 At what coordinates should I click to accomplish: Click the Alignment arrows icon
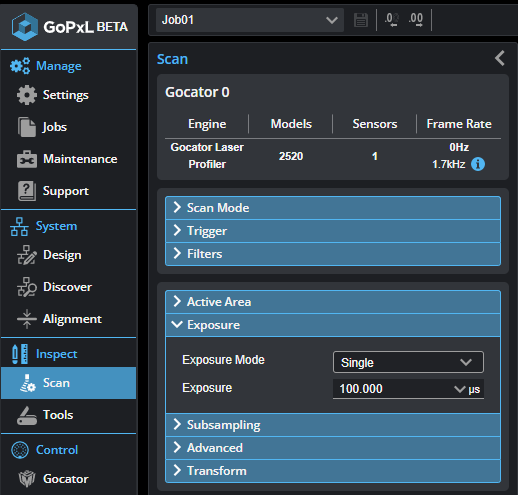click(27, 319)
